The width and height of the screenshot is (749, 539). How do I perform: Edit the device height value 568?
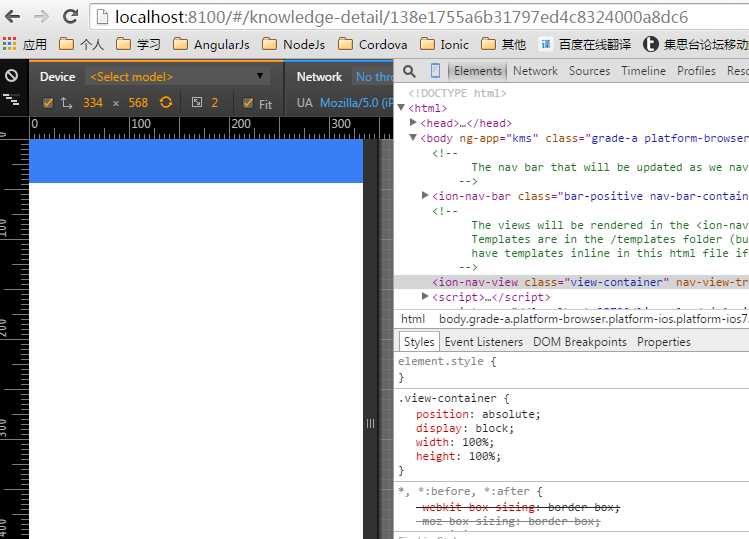(138, 103)
